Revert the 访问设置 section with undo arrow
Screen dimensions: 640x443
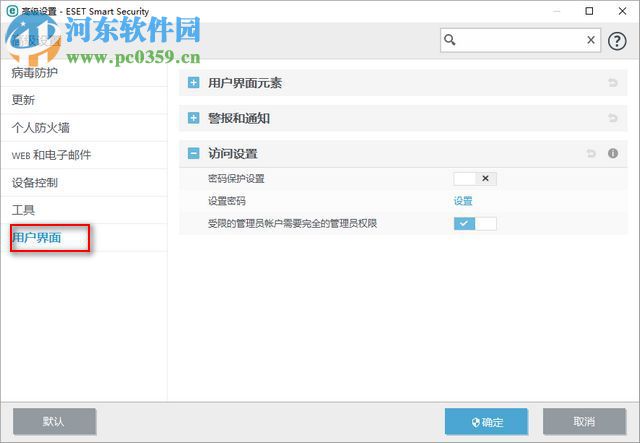click(591, 154)
